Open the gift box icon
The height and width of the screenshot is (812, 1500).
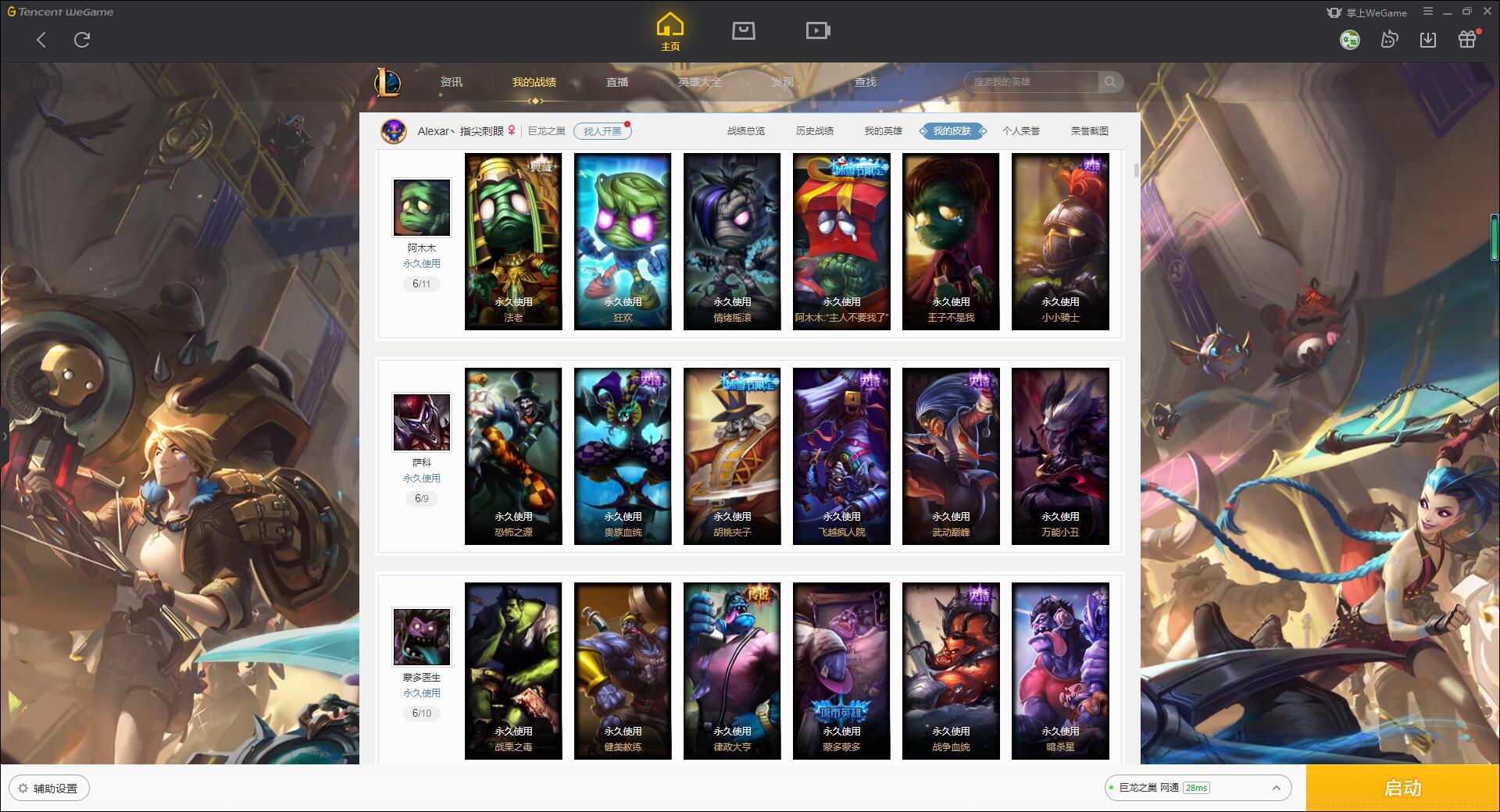pos(1467,39)
